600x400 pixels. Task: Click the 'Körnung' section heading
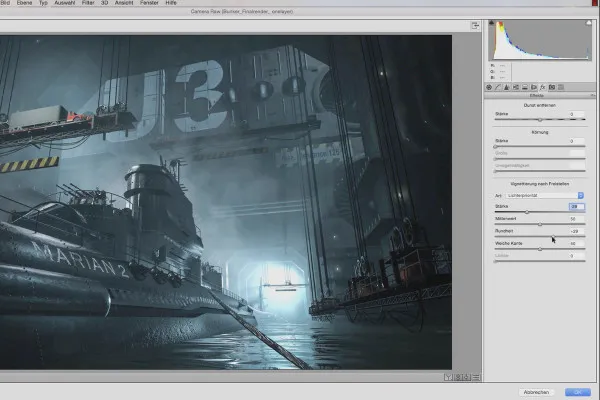point(540,132)
